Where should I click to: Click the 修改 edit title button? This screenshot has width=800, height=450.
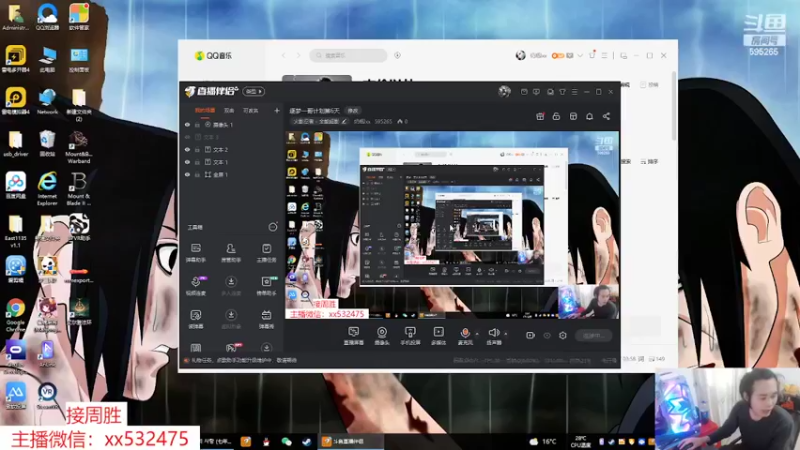click(x=353, y=110)
